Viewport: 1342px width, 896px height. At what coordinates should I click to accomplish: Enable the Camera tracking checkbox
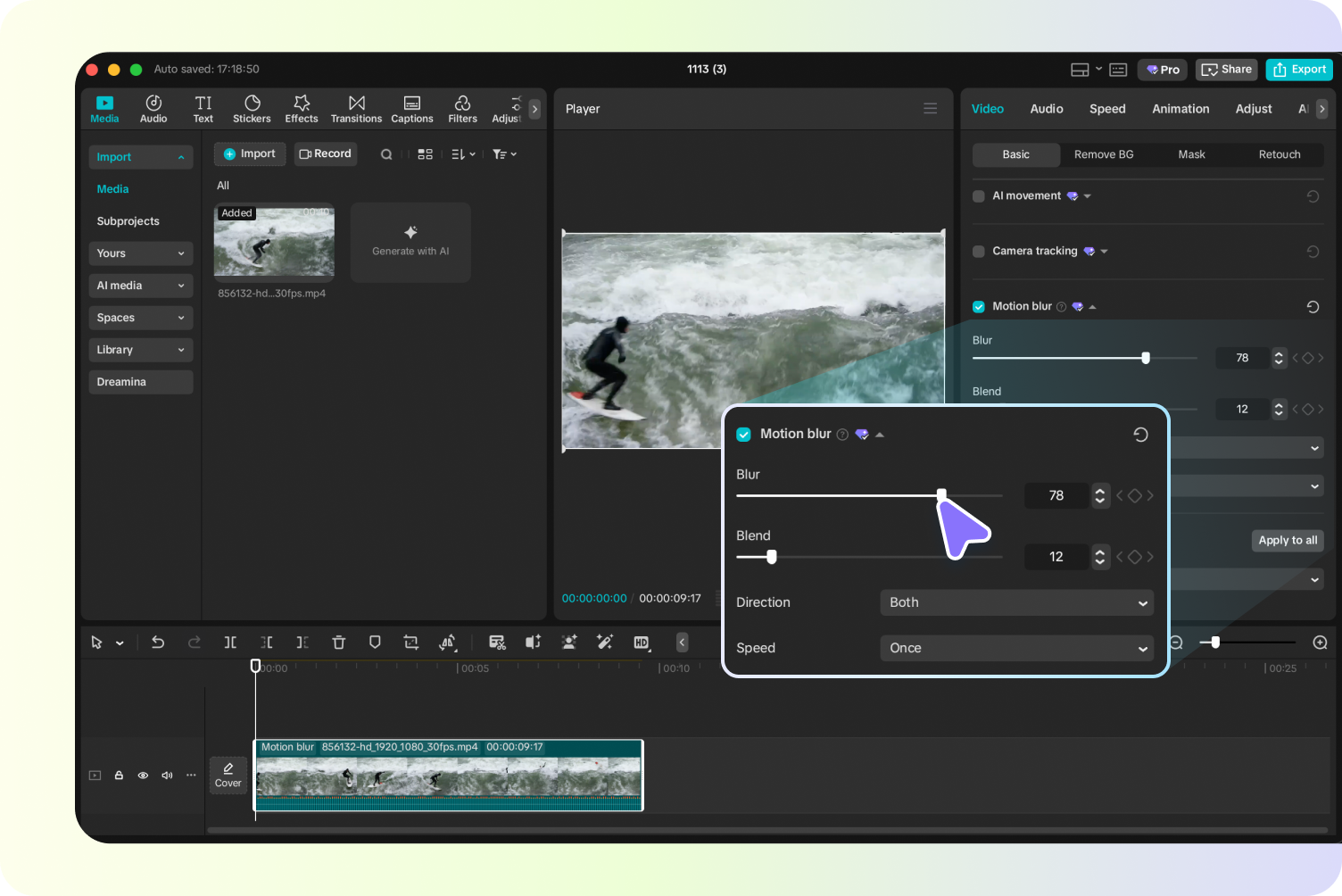click(978, 251)
